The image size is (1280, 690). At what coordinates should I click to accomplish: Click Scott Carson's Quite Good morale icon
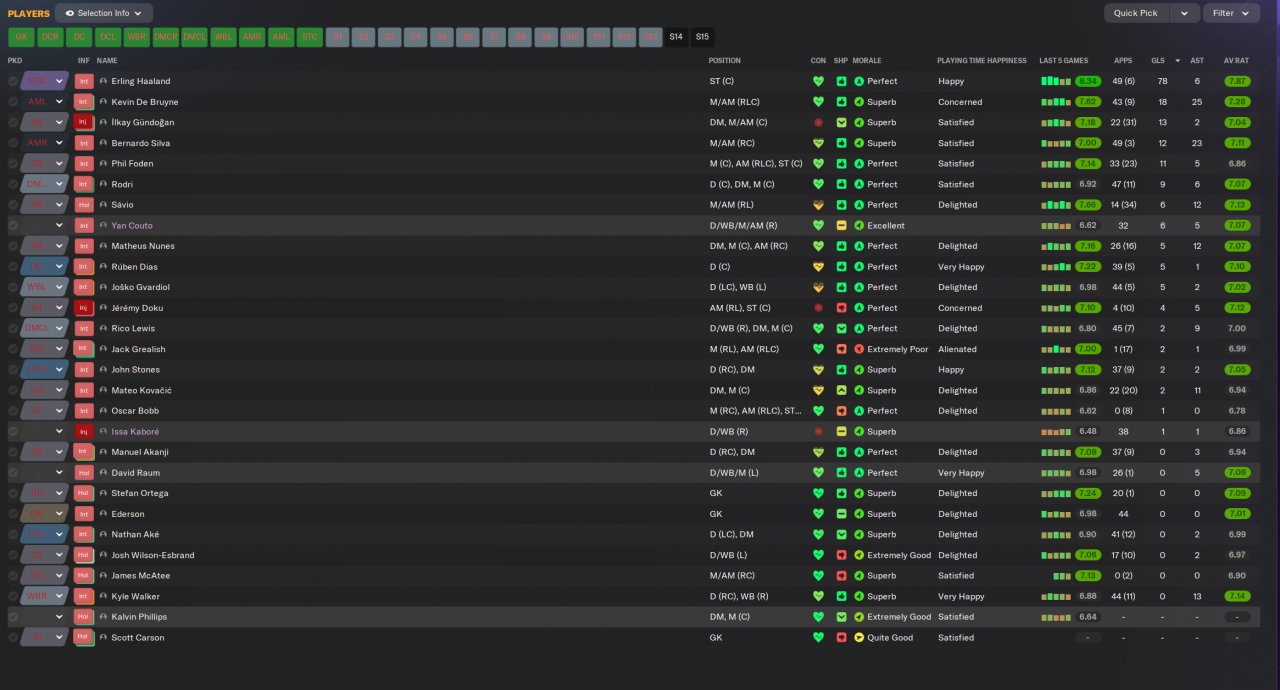[x=859, y=637]
